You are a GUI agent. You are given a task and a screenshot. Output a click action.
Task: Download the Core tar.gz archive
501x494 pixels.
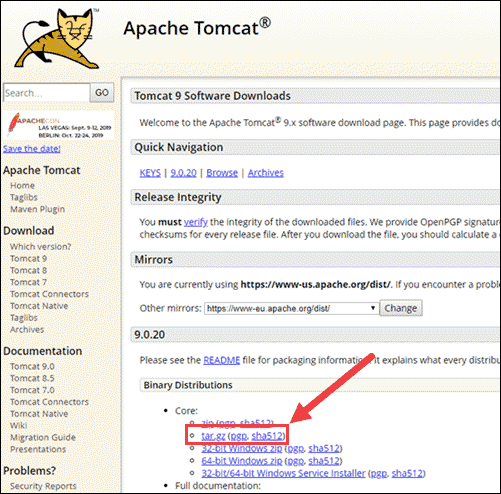click(213, 436)
